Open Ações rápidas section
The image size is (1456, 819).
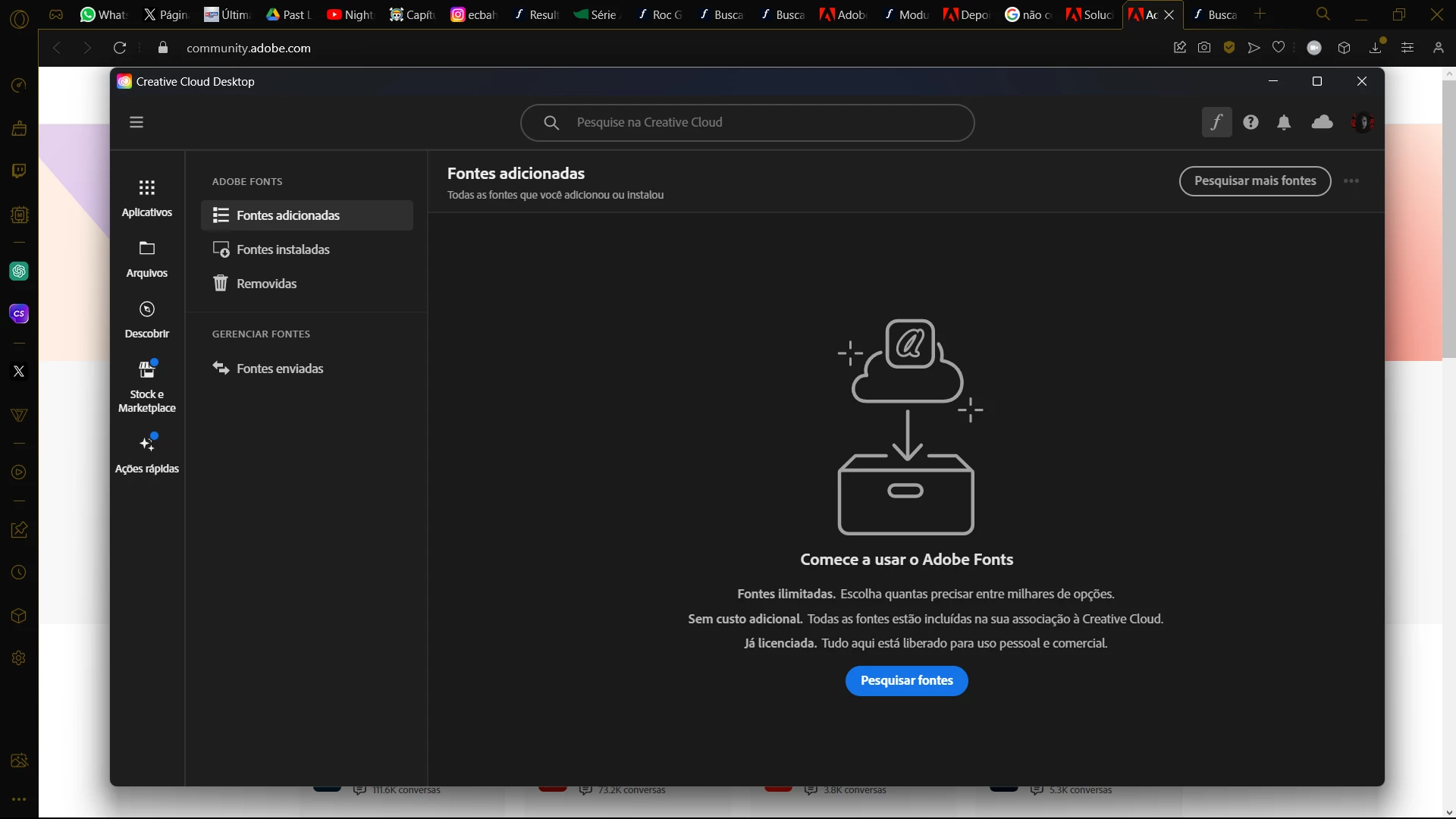click(147, 453)
